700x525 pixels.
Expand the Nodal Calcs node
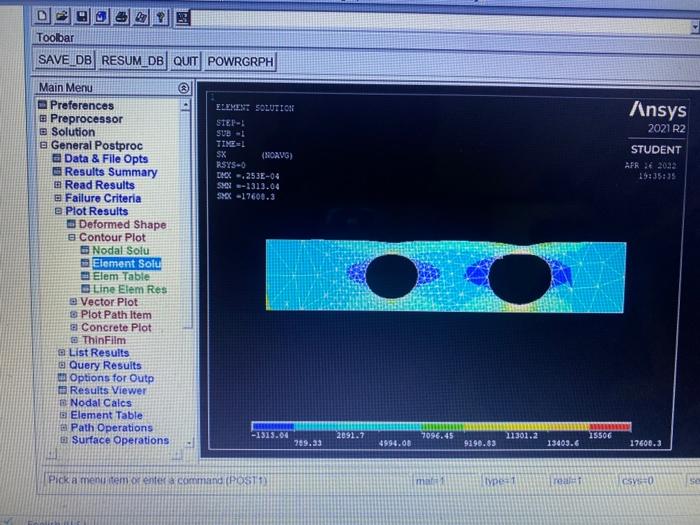coord(63,403)
